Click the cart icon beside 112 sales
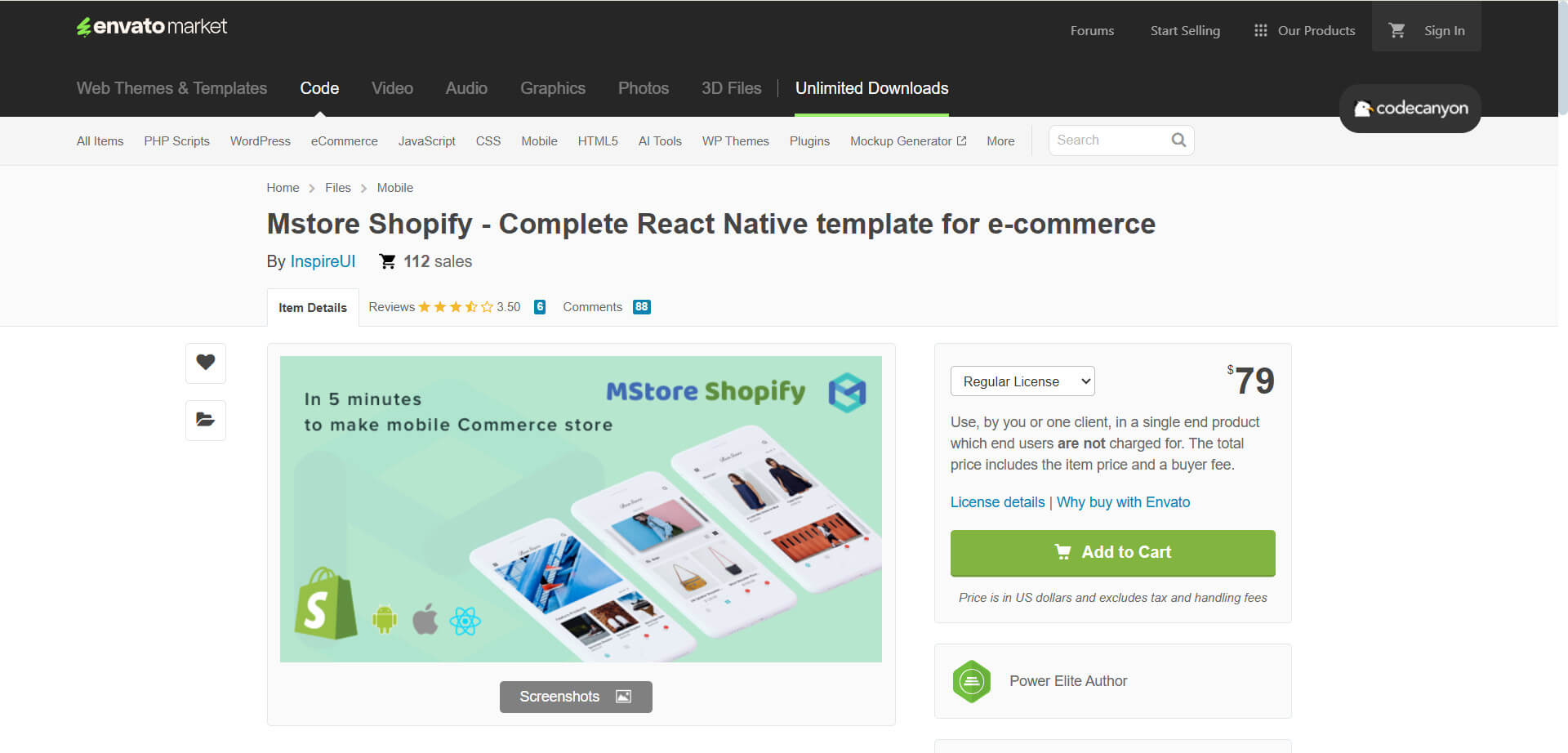The width and height of the screenshot is (1568, 753). point(387,261)
